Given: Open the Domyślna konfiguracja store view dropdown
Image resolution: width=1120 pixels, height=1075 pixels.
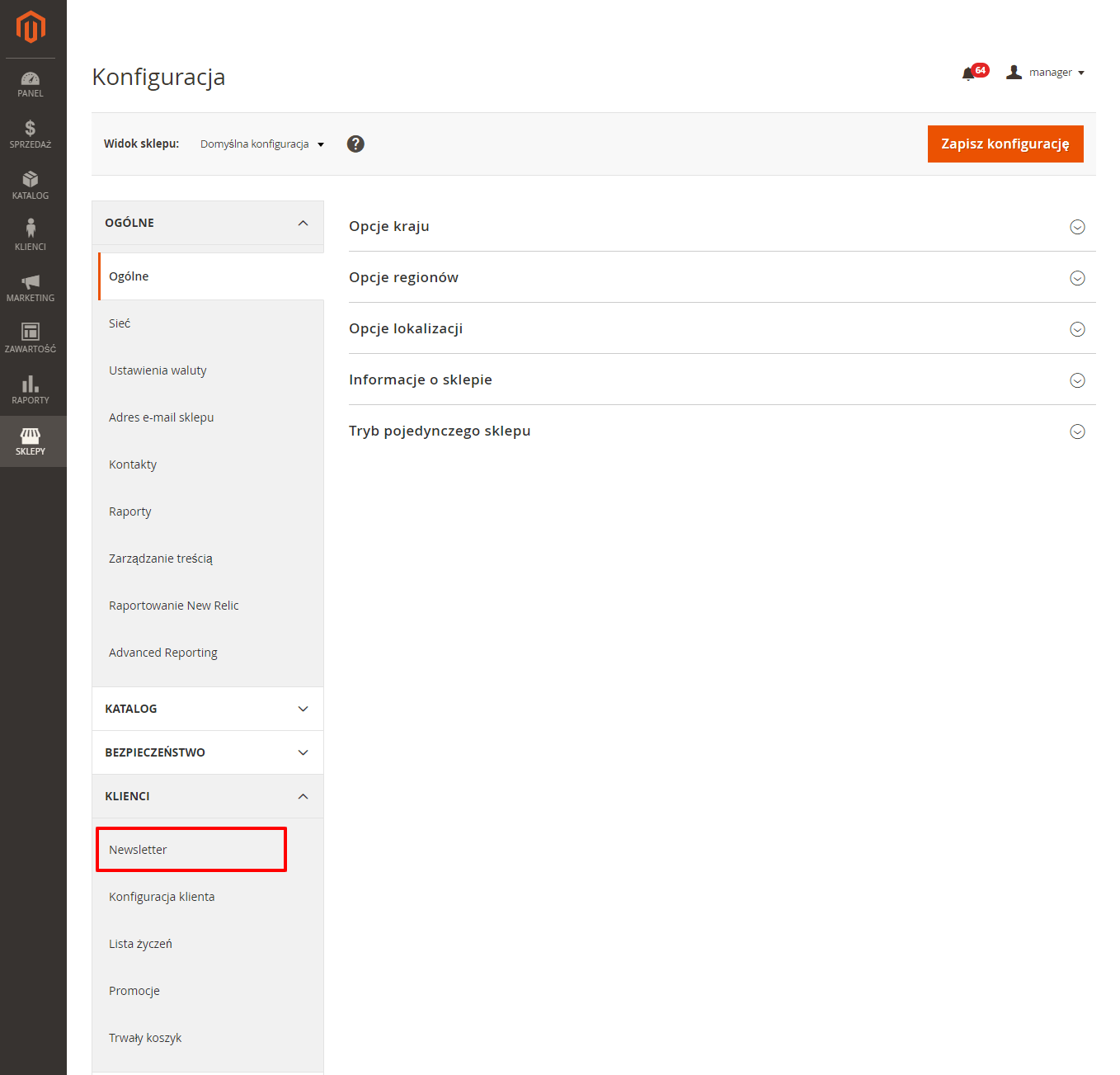Looking at the screenshot, I should click(x=262, y=144).
